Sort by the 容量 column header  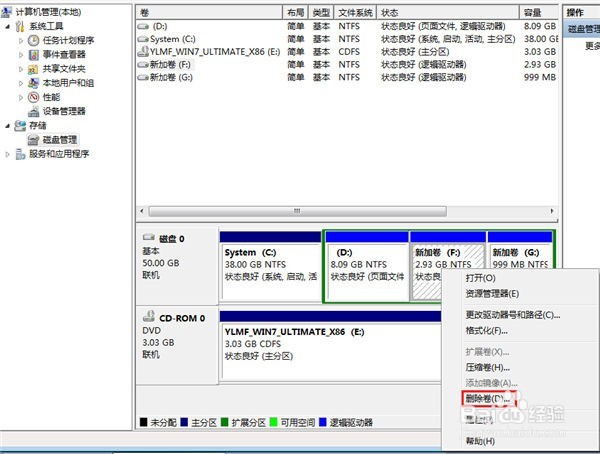(539, 13)
